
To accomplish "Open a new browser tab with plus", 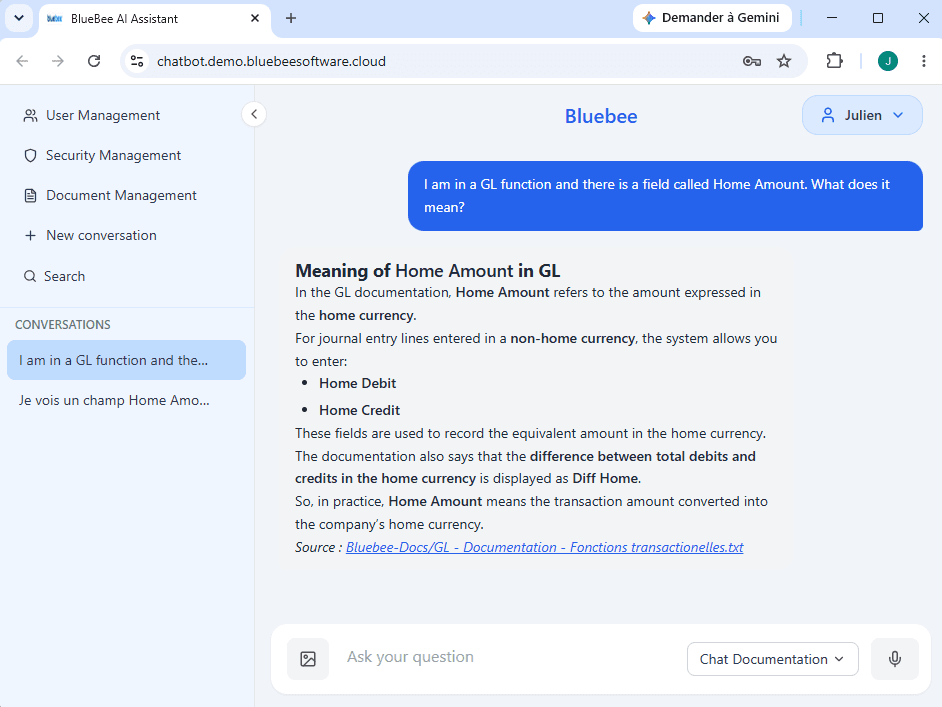I will click(291, 18).
